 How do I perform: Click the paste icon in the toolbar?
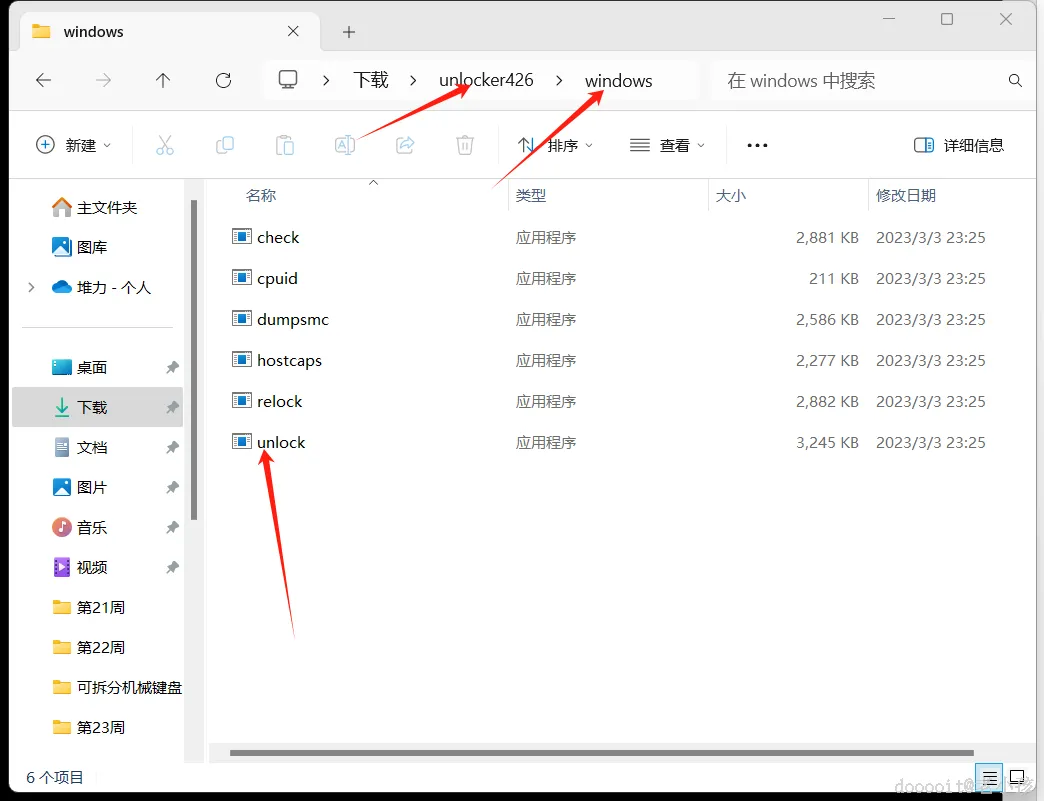[x=285, y=145]
